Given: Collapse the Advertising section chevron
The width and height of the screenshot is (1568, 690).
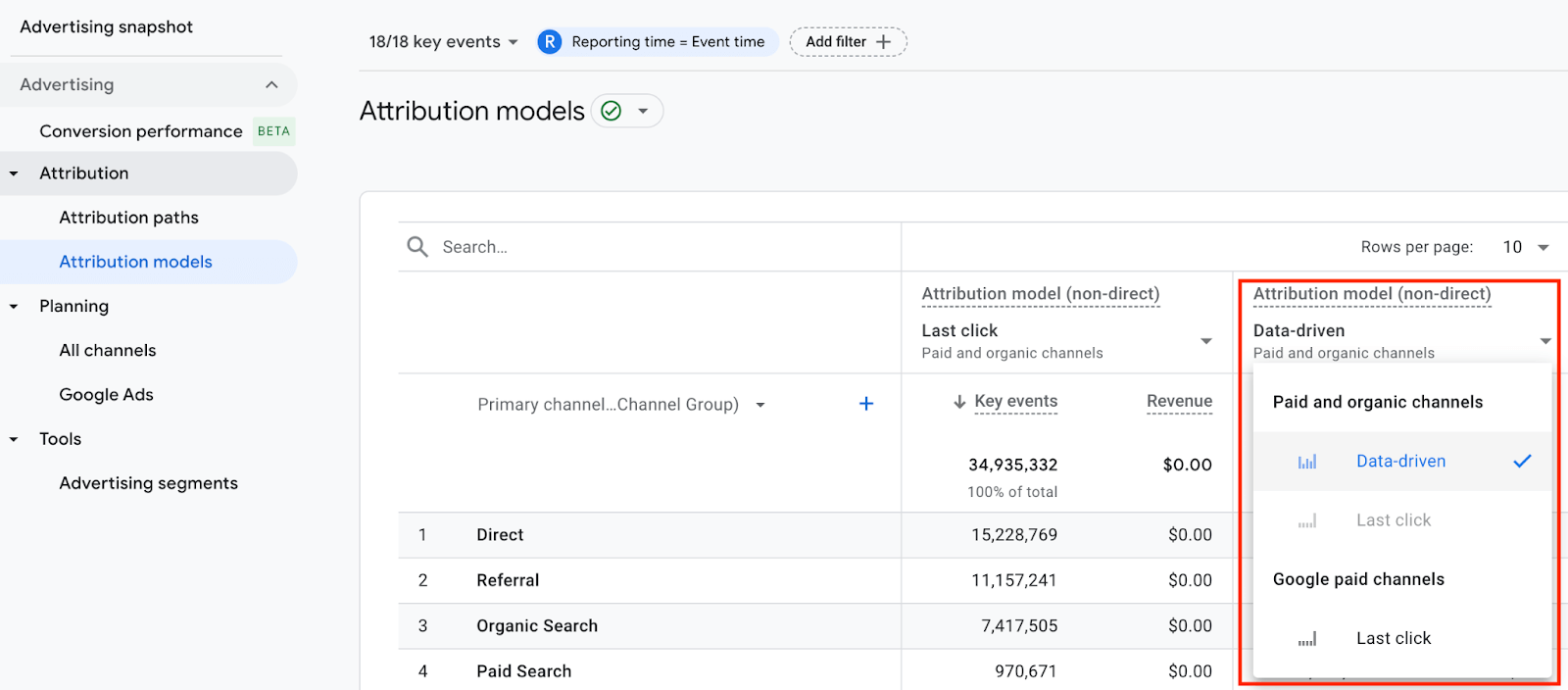Looking at the screenshot, I should (271, 85).
